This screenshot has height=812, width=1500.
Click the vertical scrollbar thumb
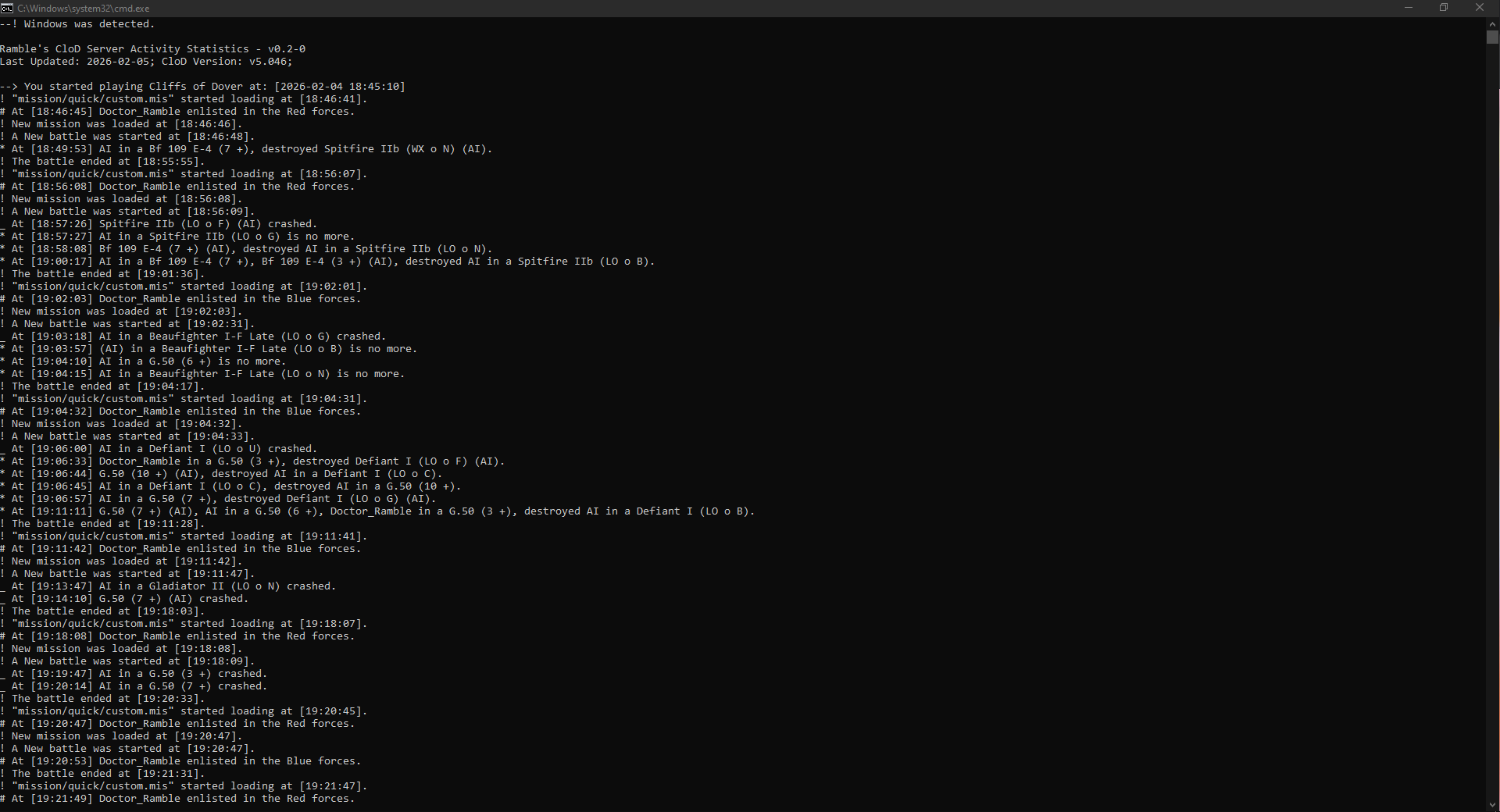click(1492, 37)
